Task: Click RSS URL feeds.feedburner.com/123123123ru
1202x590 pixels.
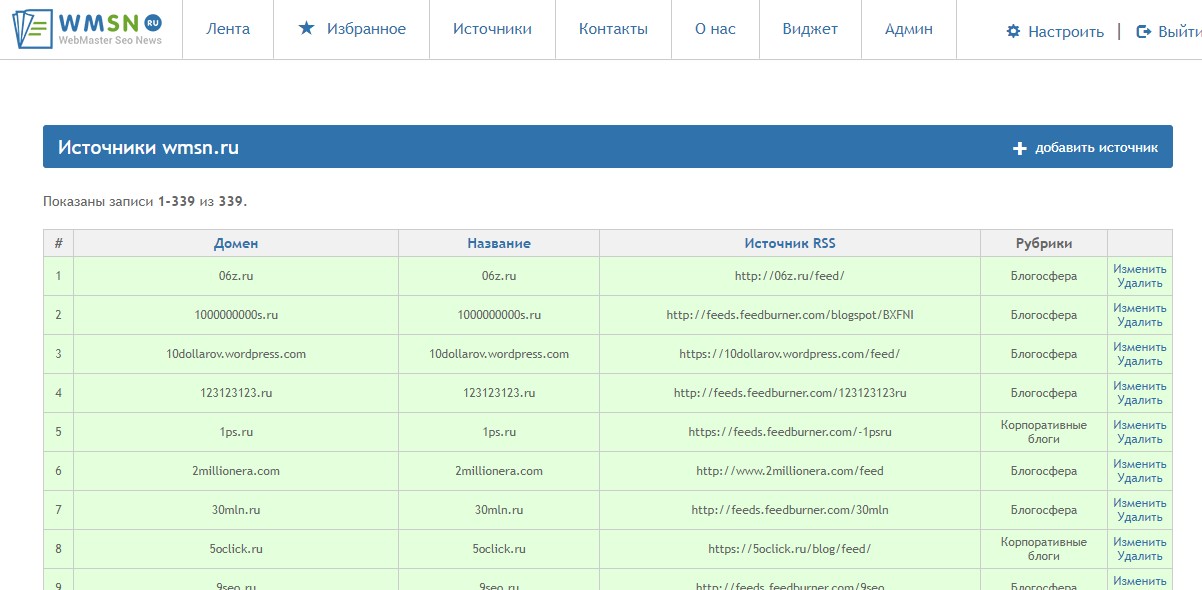Action: pyautogui.click(x=790, y=393)
